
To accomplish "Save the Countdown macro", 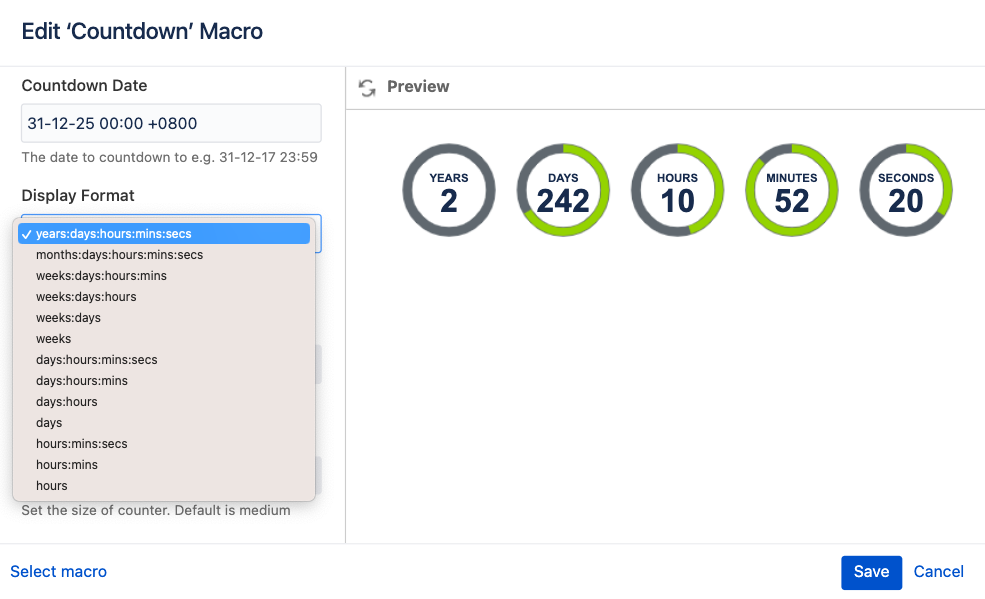I will coord(871,572).
